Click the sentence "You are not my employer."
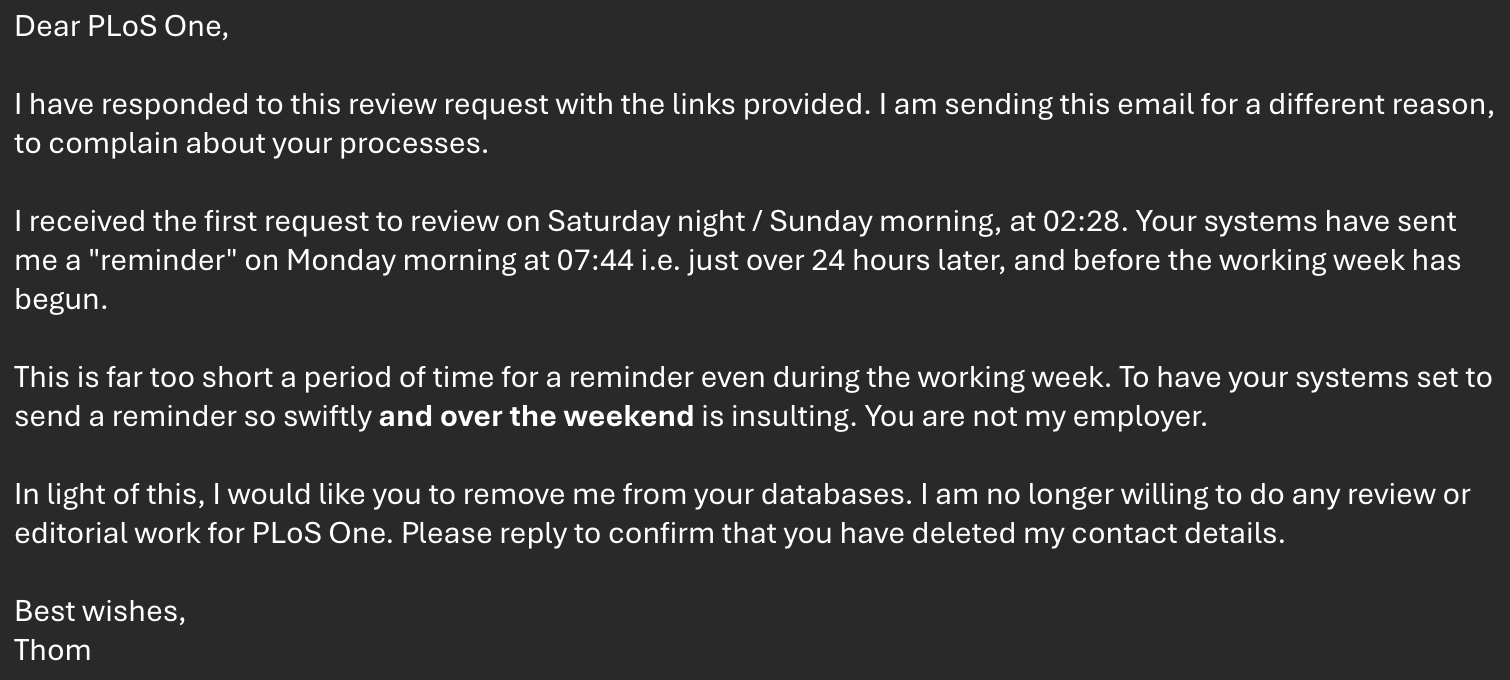This screenshot has height=680, width=1510. click(x=1036, y=416)
